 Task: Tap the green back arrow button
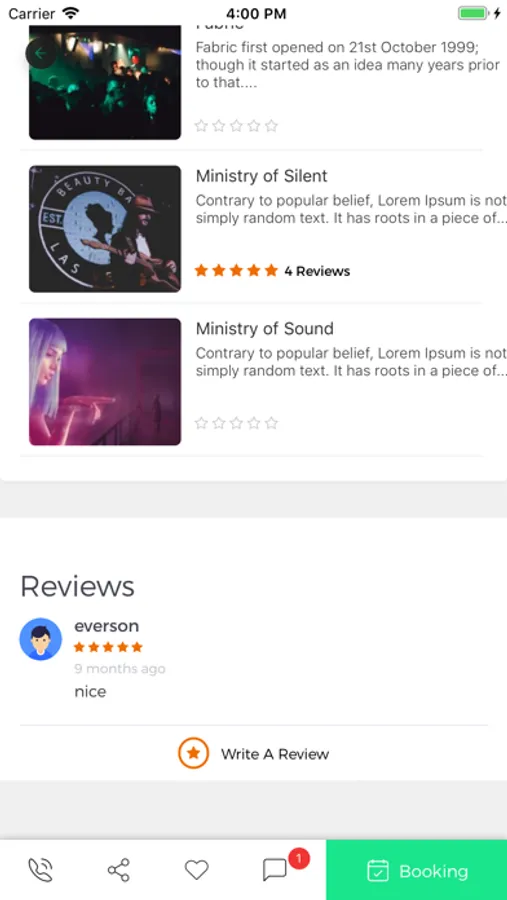[41, 54]
